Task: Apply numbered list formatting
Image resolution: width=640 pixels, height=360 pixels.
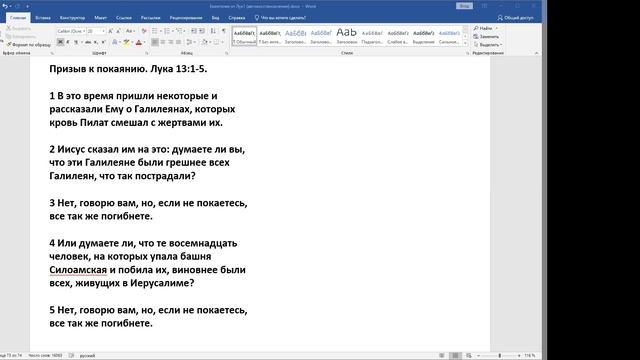Action: (x=167, y=31)
